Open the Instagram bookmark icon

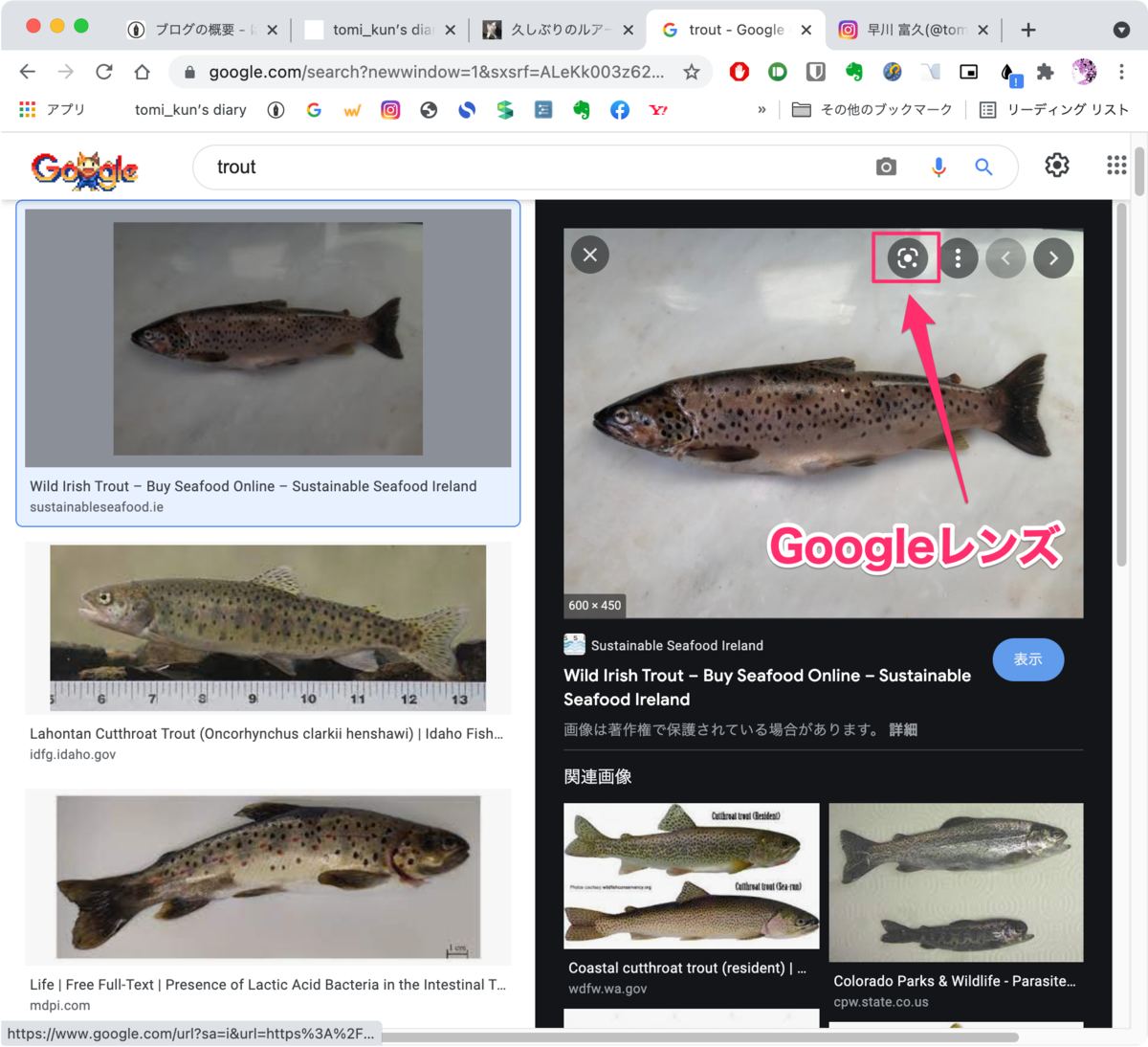(x=390, y=110)
